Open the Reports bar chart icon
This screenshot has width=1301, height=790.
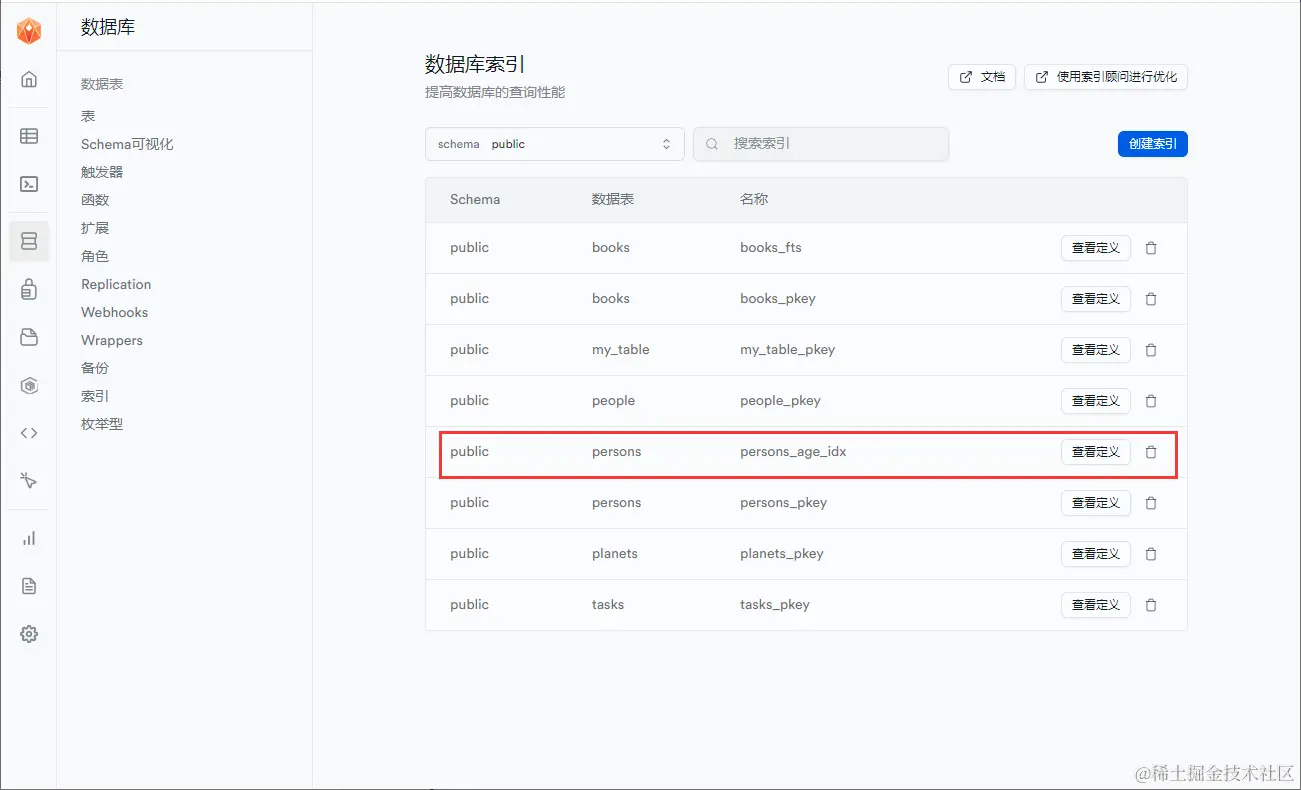(29, 538)
